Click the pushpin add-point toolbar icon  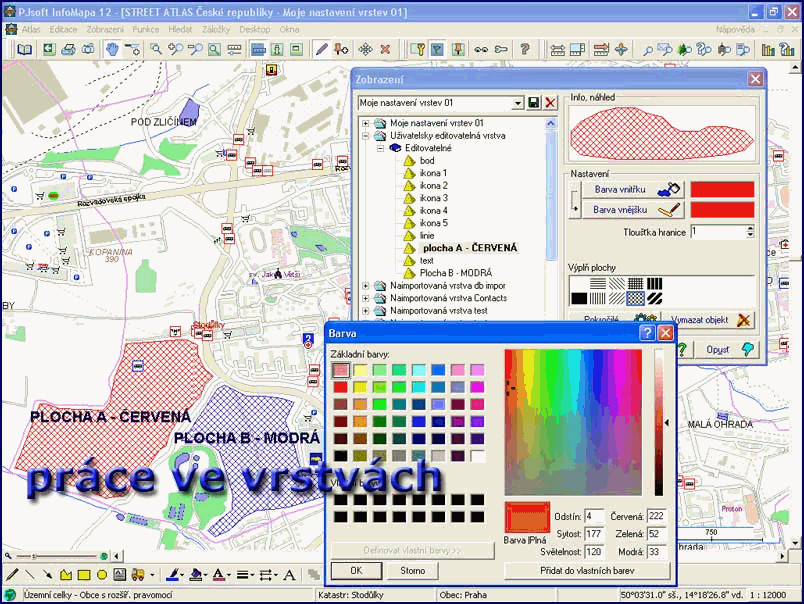point(341,49)
